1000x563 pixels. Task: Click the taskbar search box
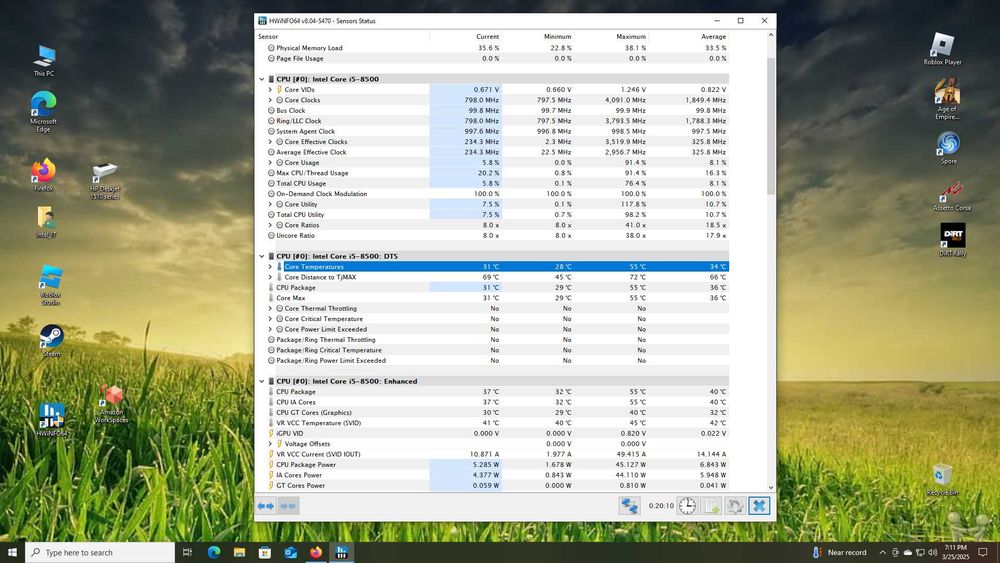100,552
